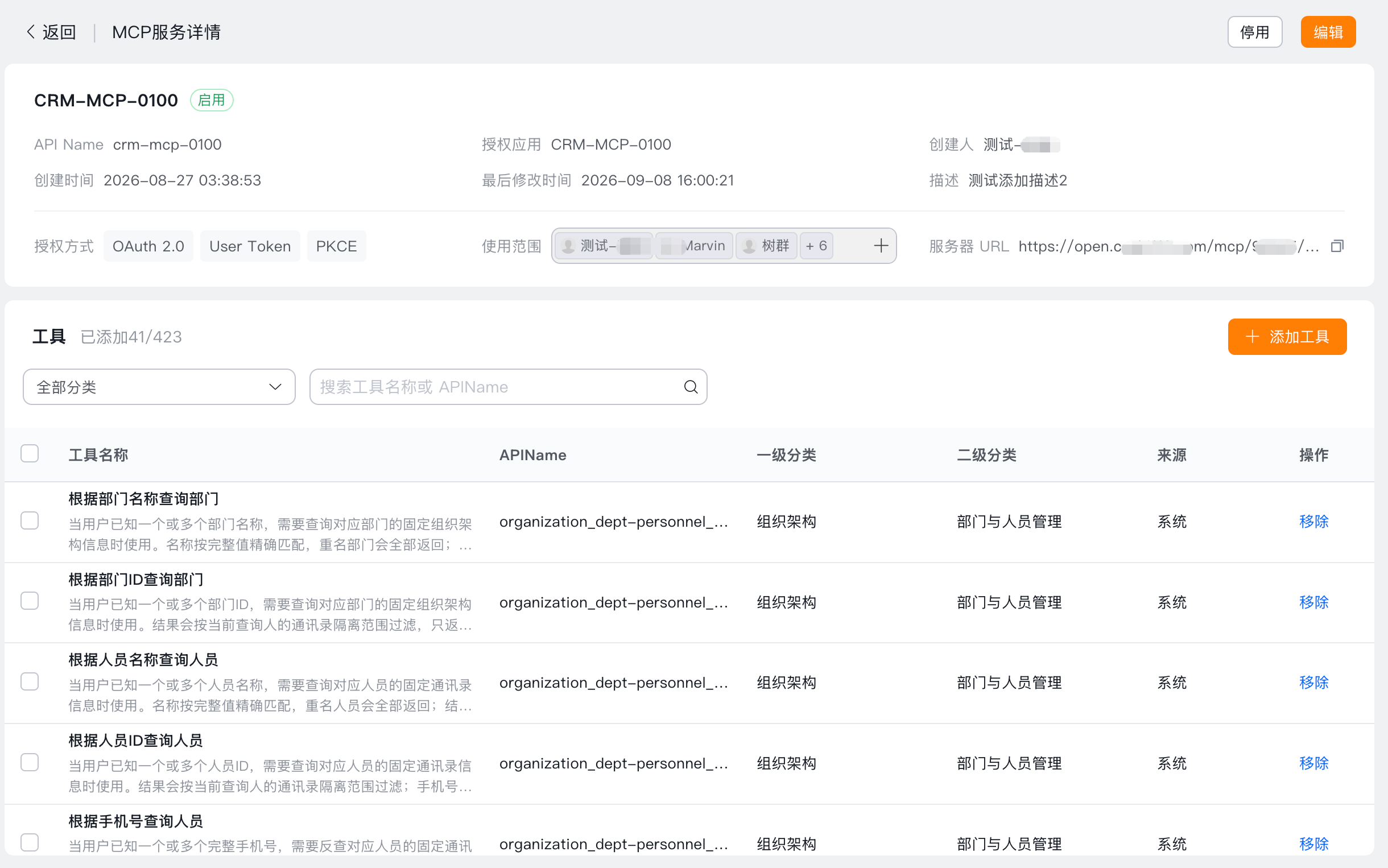This screenshot has height=868, width=1388.
Task: Click the orange 编辑 button
Action: click(x=1328, y=32)
